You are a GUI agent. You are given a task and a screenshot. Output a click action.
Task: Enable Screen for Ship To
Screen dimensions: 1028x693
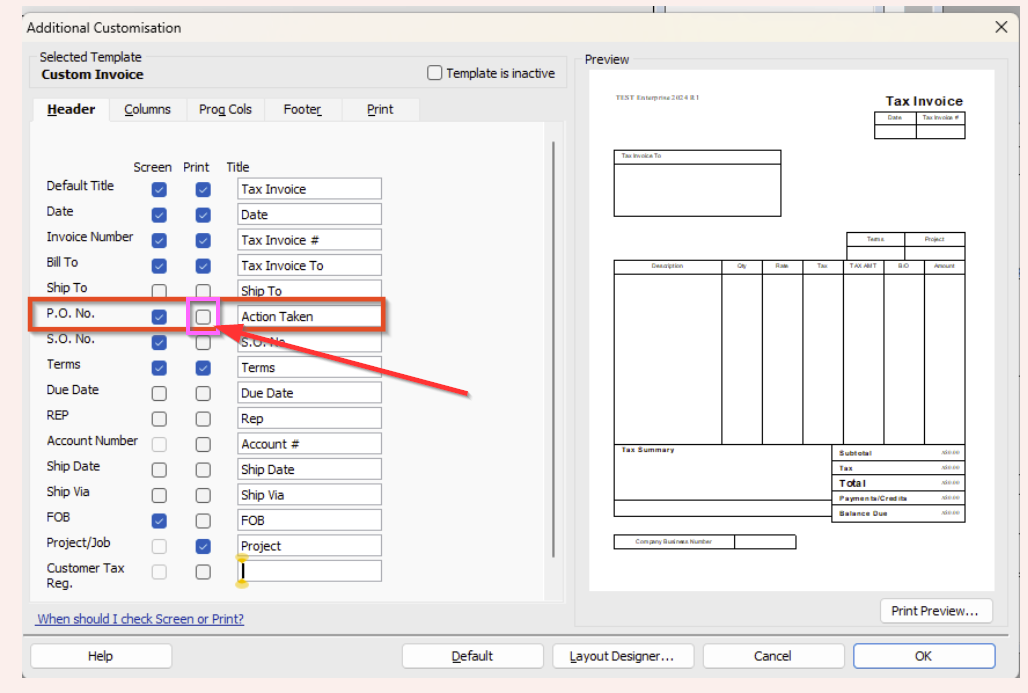(x=159, y=290)
